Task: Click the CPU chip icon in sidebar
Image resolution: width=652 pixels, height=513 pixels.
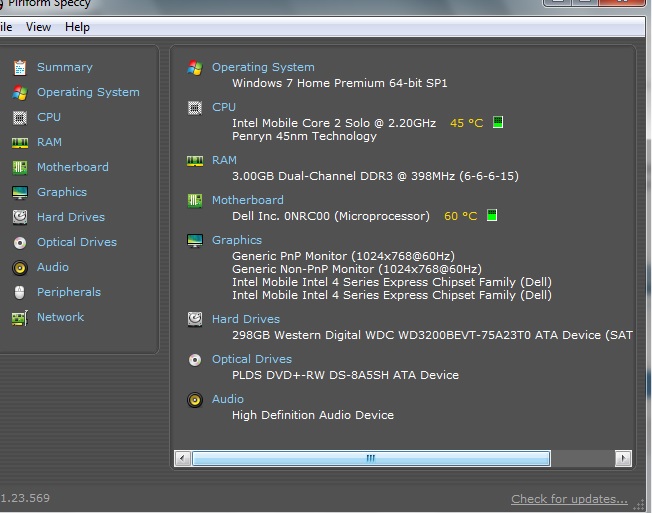Action: tap(20, 118)
